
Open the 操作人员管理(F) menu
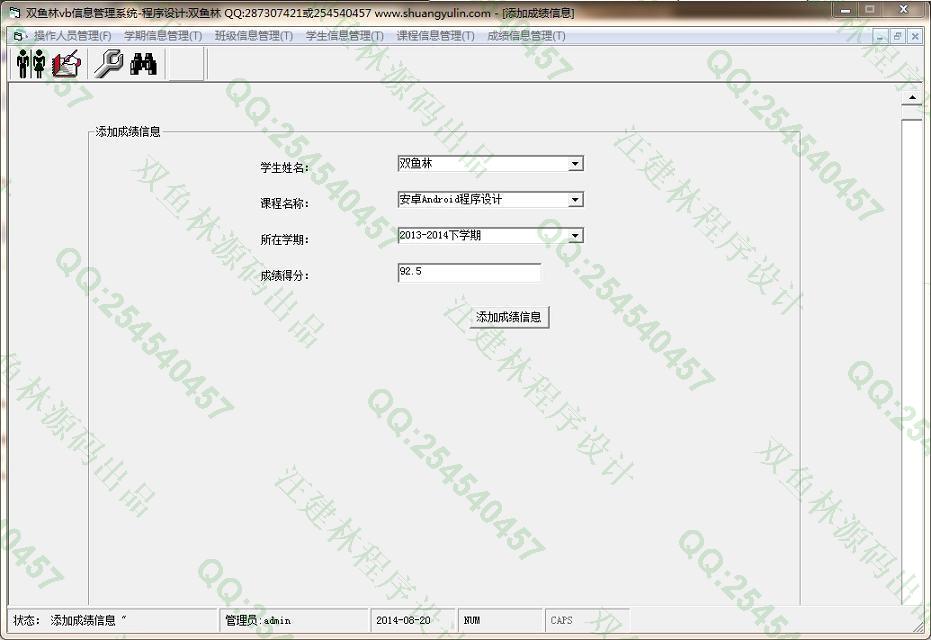[72, 36]
